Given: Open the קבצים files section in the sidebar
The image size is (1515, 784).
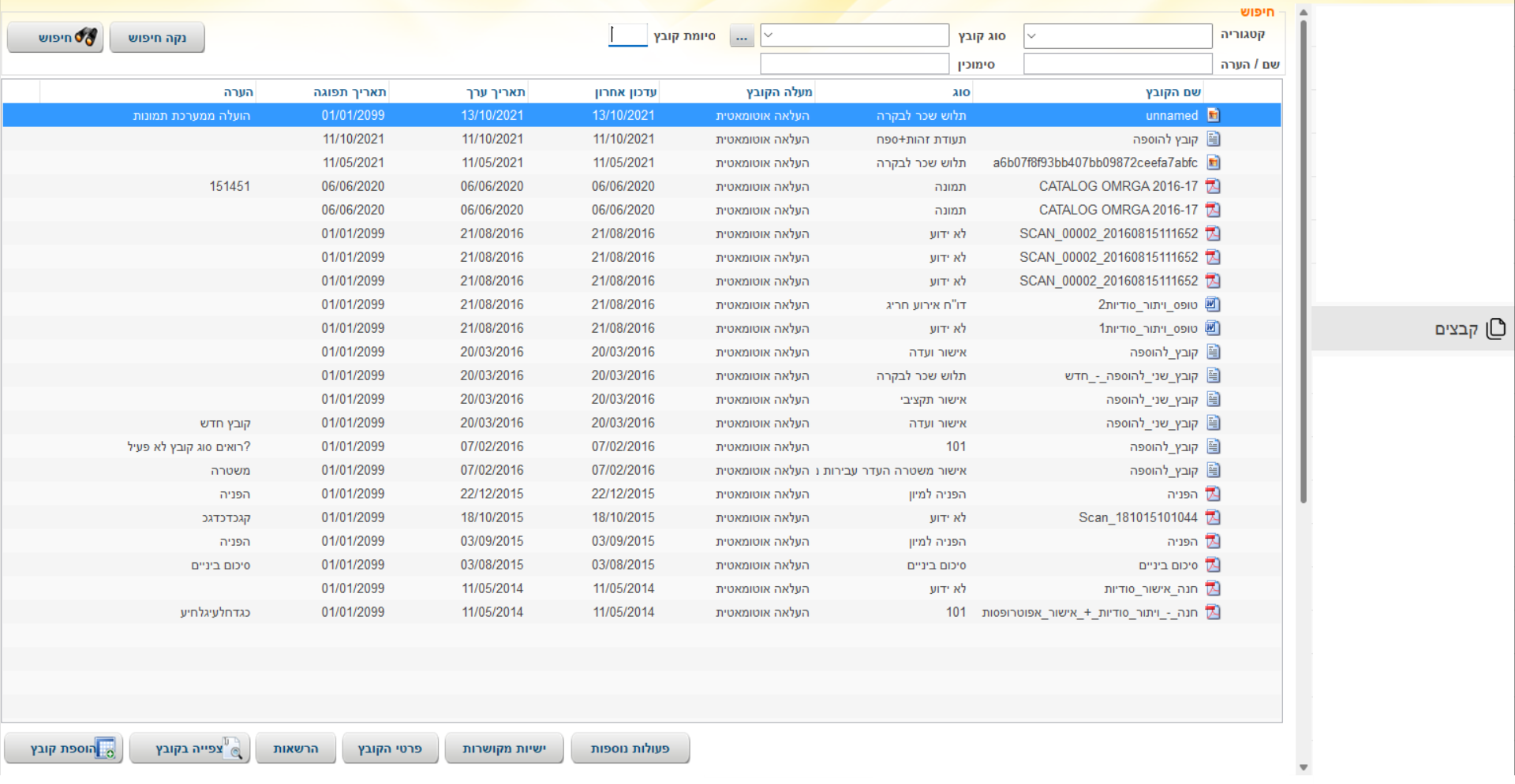Looking at the screenshot, I should tap(1468, 329).
